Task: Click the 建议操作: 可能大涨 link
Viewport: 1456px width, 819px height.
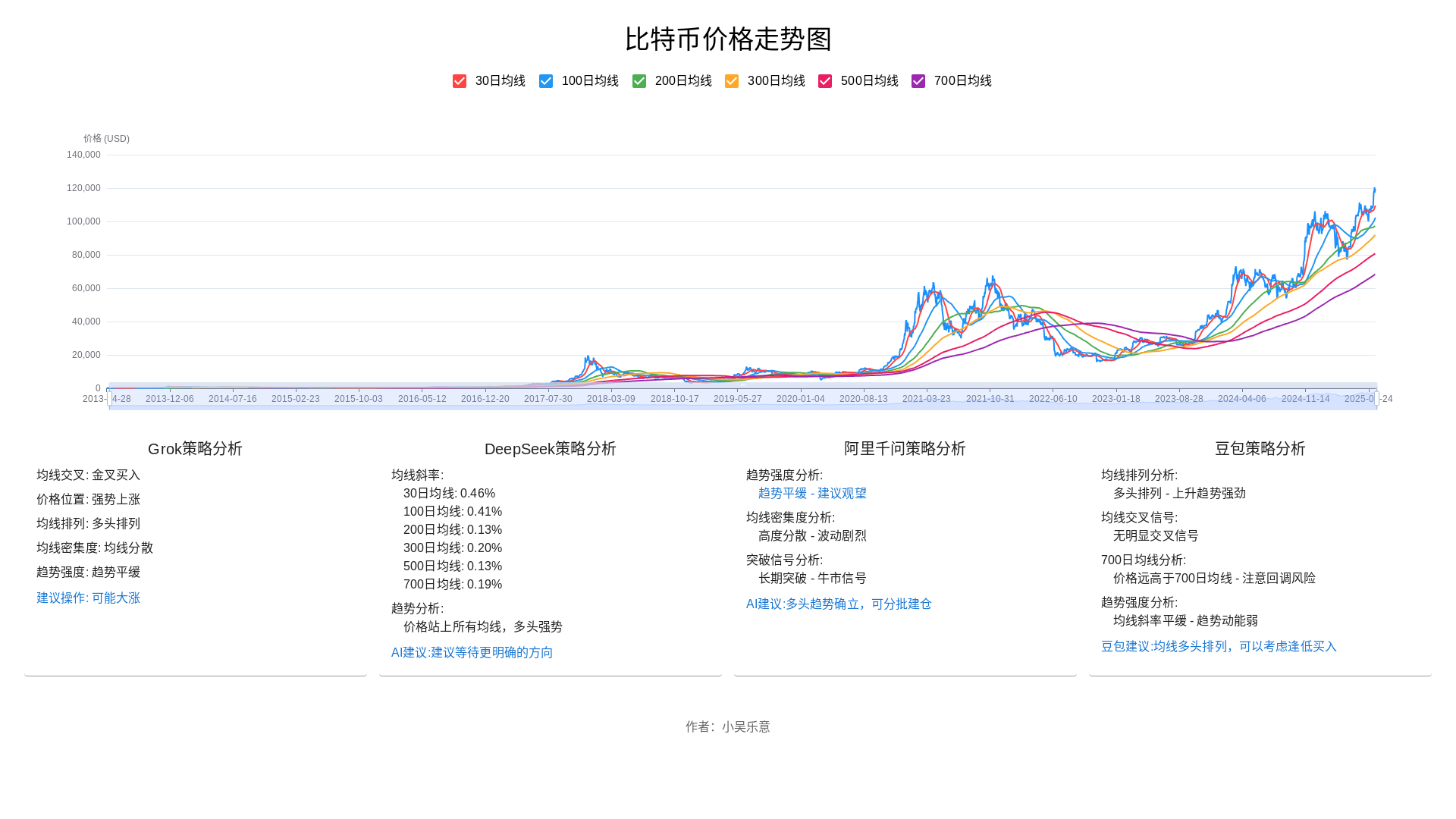Action: coord(88,598)
